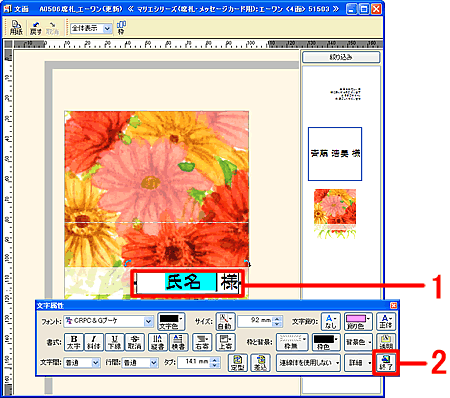Select the small address text thumbnail
The height and width of the screenshot is (398, 450).
[x=346, y=94]
